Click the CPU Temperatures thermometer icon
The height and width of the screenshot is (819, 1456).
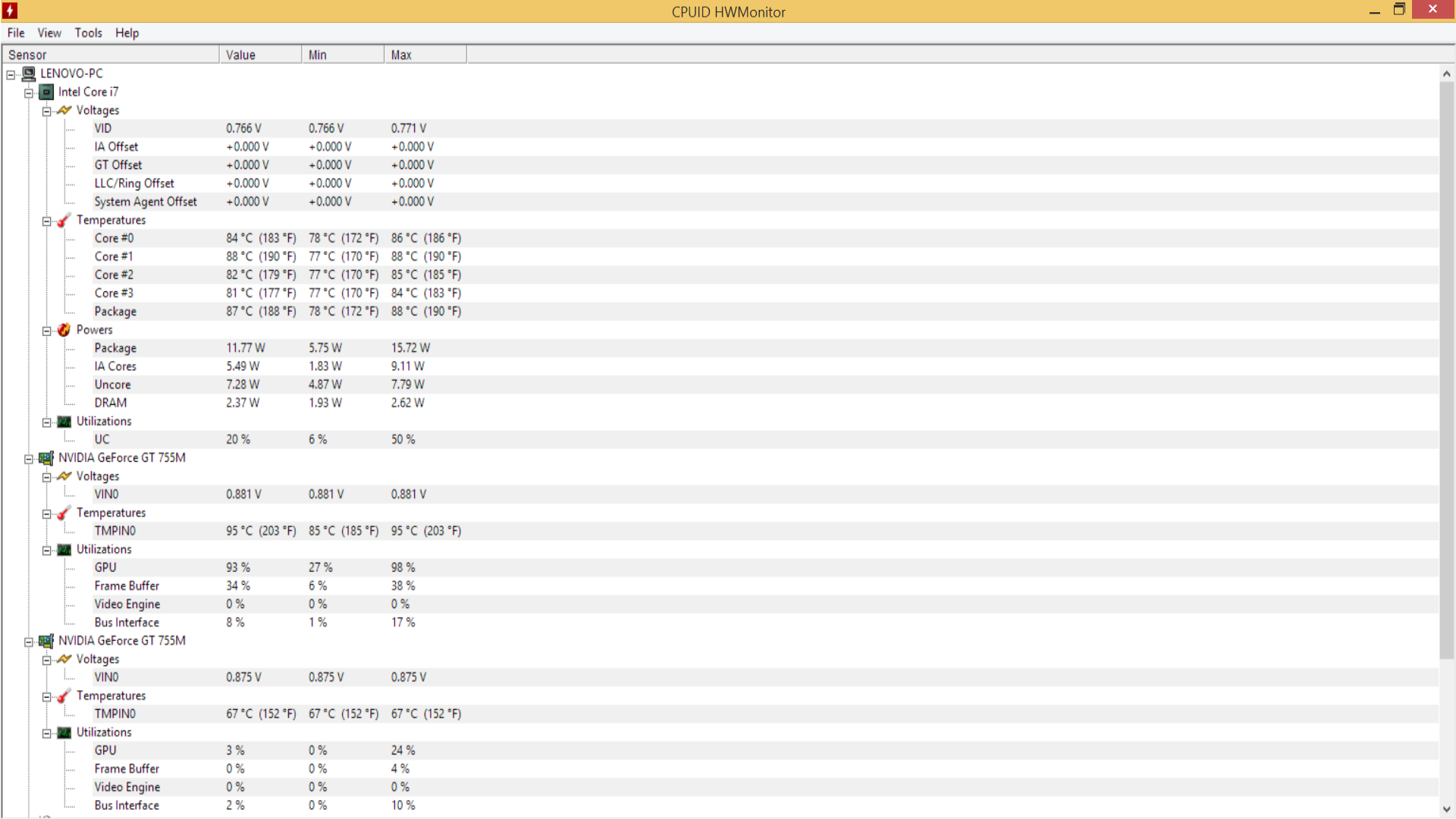point(64,220)
